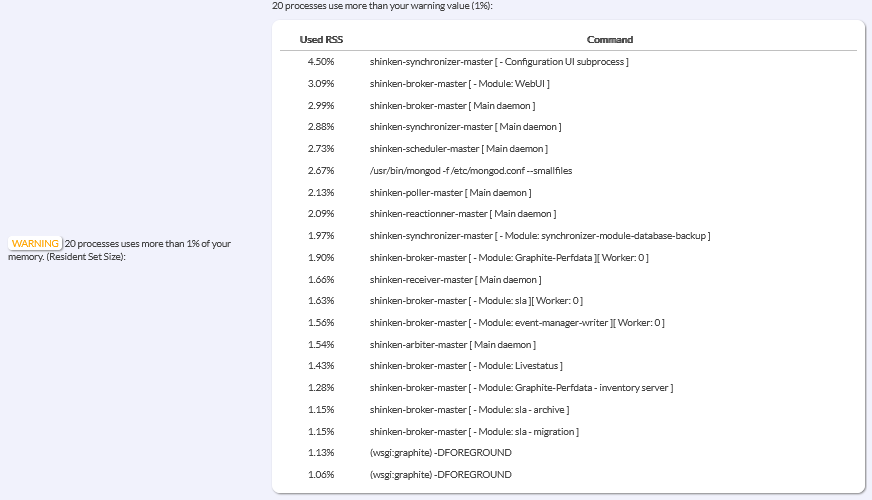The height and width of the screenshot is (500, 872).
Task: Click the shinken-arbiter-master Main daemon row
Action: pos(452,344)
